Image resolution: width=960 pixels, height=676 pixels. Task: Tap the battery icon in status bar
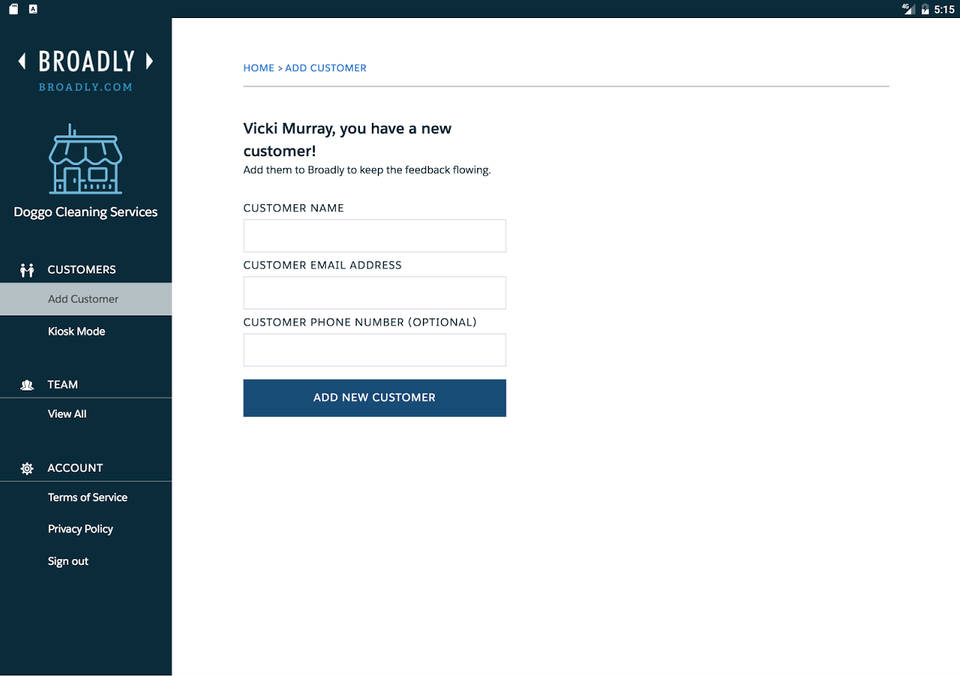925,9
